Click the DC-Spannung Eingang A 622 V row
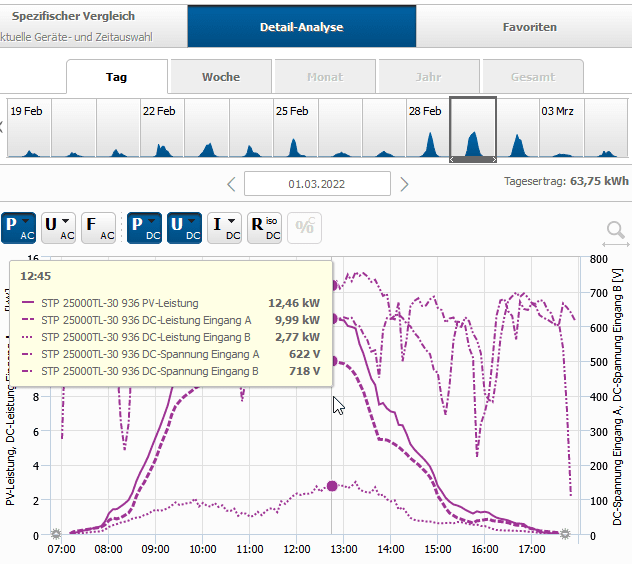This screenshot has width=632, height=564. (x=171, y=354)
